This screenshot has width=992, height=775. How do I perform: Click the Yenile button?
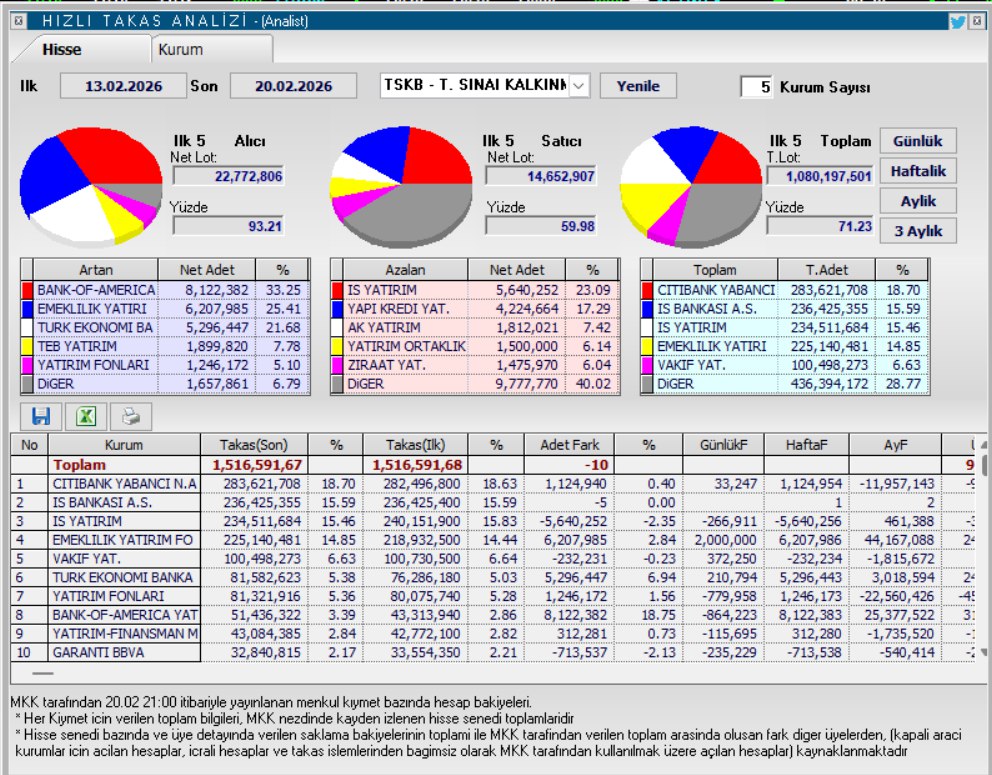[638, 85]
